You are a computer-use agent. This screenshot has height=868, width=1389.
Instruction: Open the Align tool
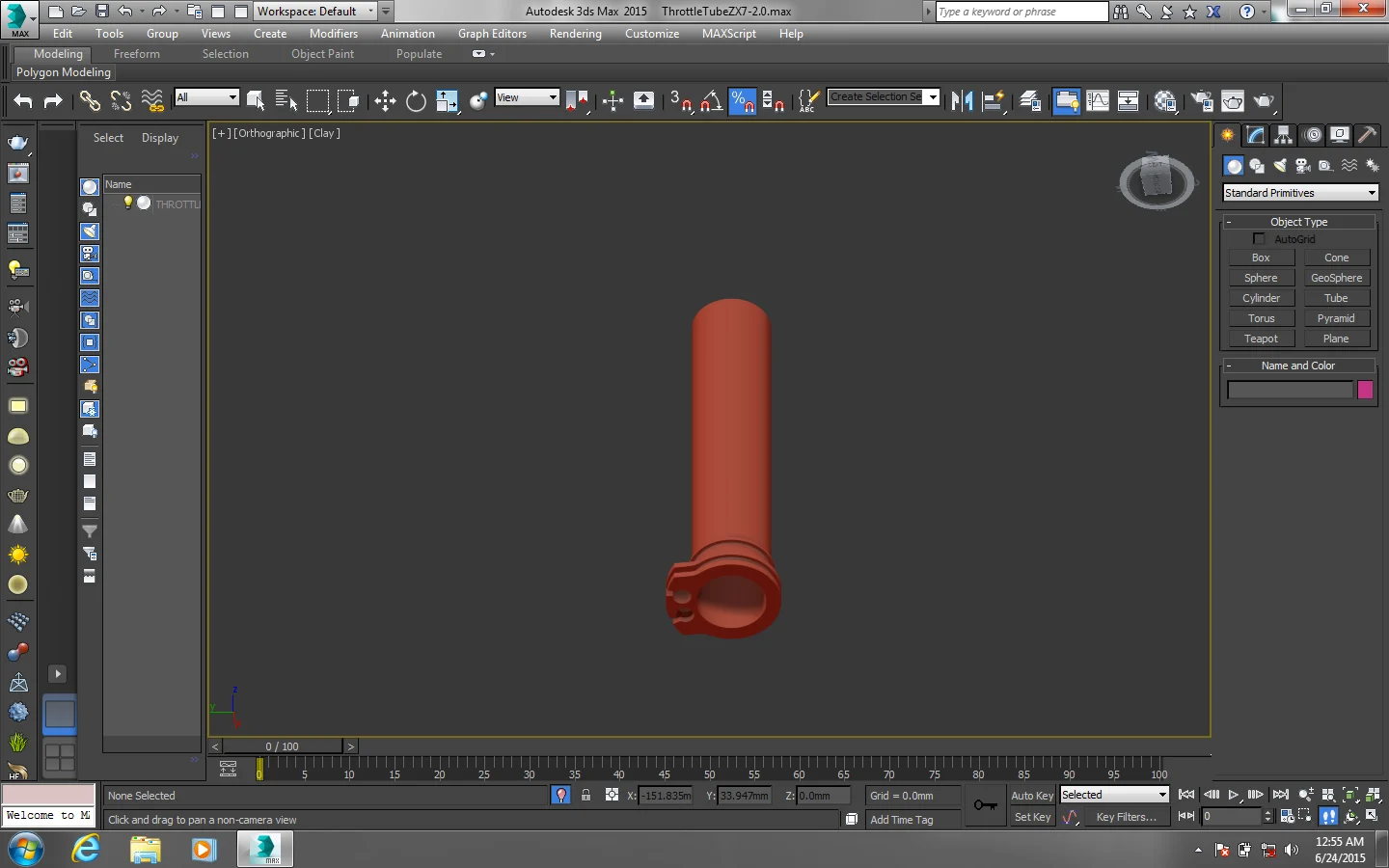coord(994,100)
